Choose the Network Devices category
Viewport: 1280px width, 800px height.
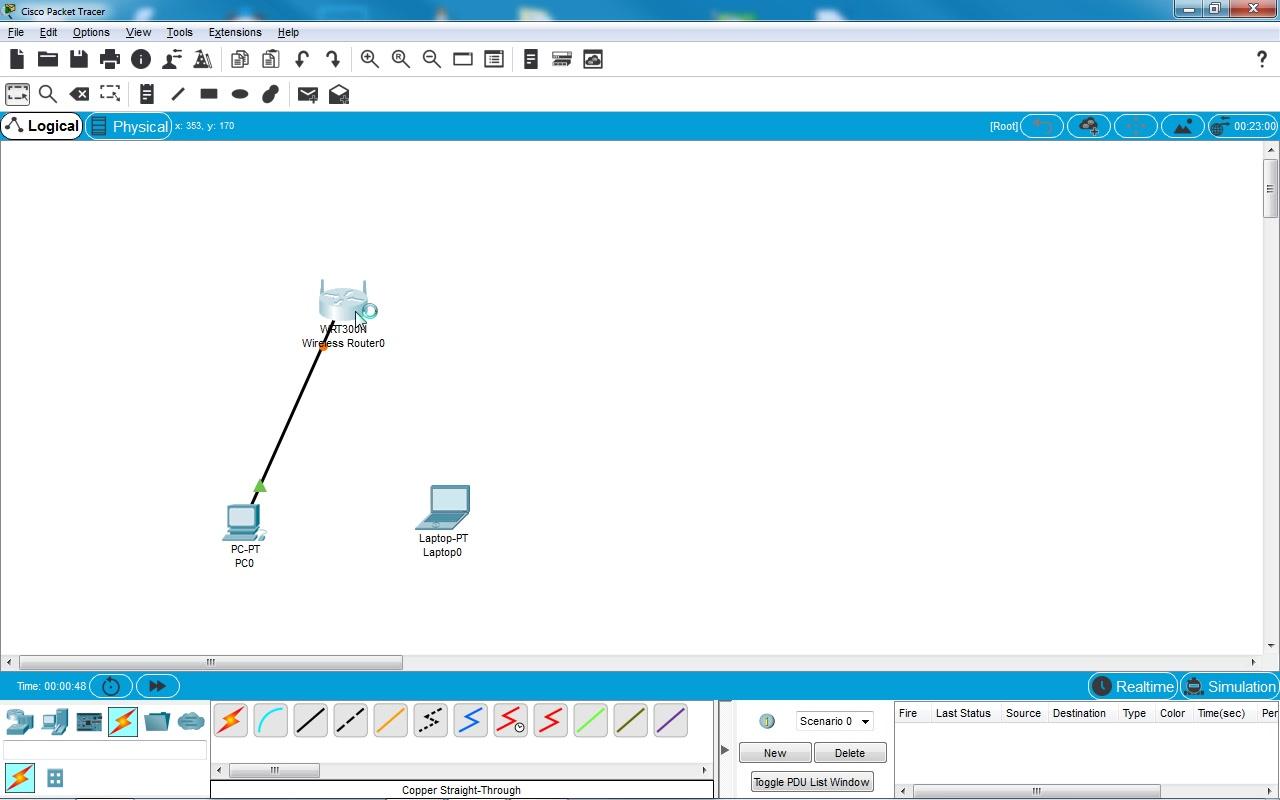tap(19, 721)
